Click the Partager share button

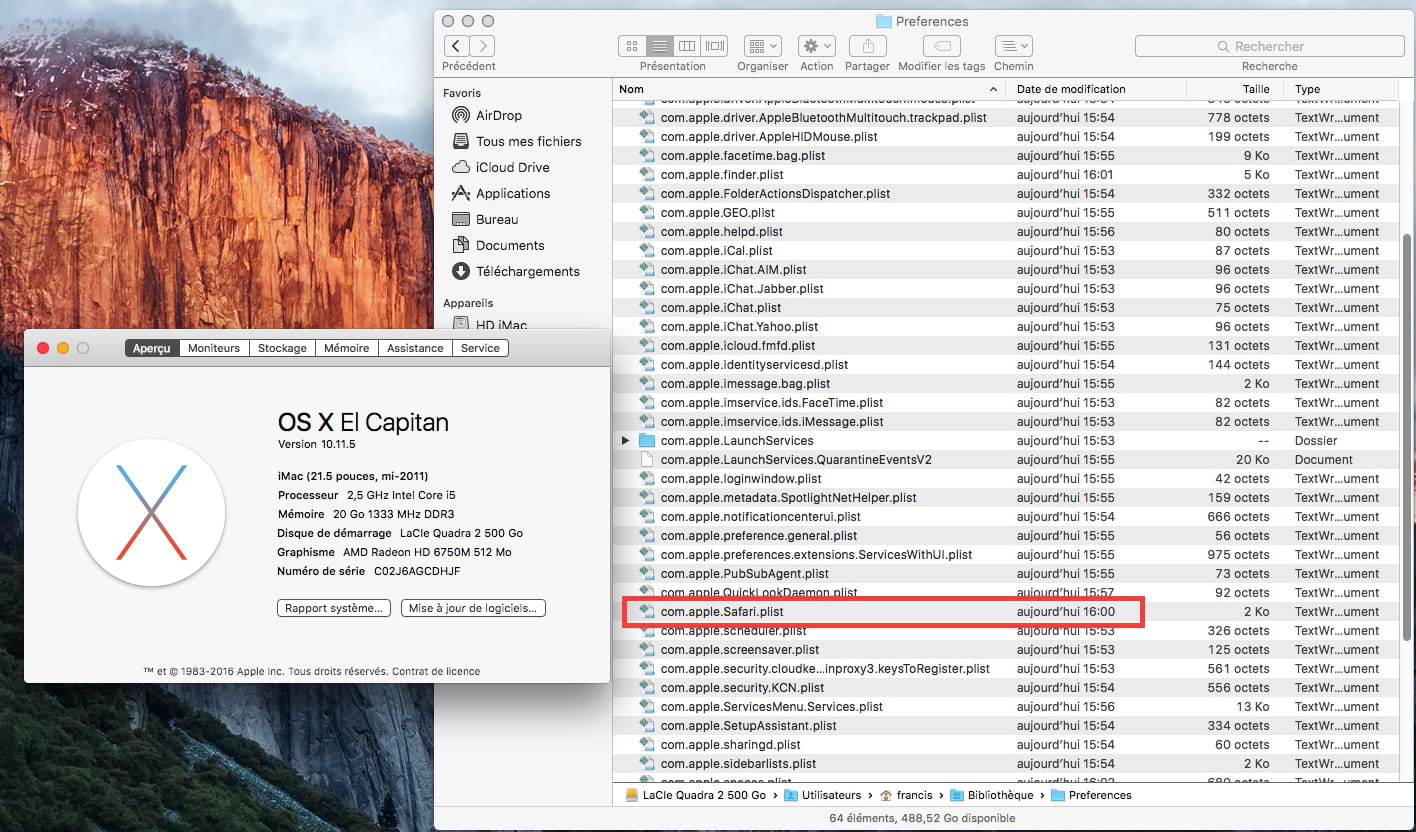(867, 46)
